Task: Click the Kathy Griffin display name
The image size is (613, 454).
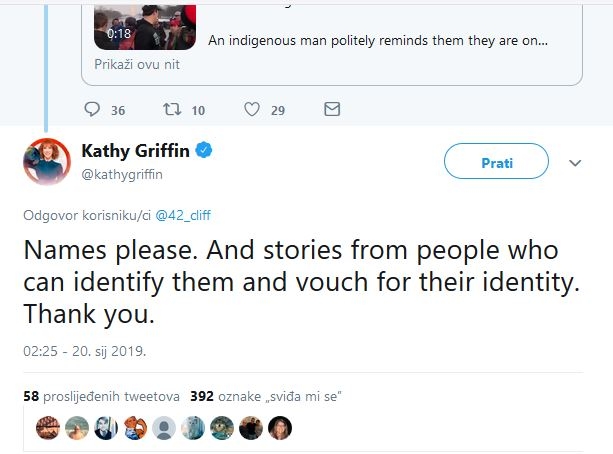Action: pos(136,151)
